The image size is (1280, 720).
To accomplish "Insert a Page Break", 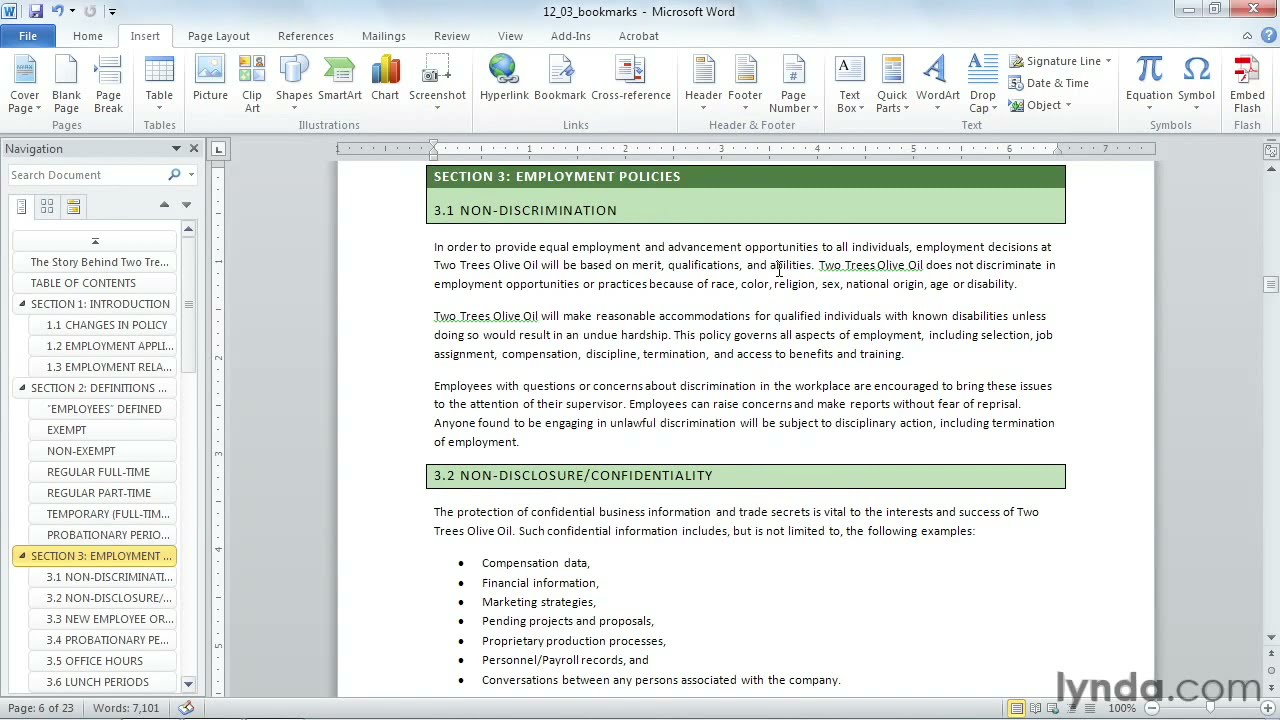I will [108, 85].
